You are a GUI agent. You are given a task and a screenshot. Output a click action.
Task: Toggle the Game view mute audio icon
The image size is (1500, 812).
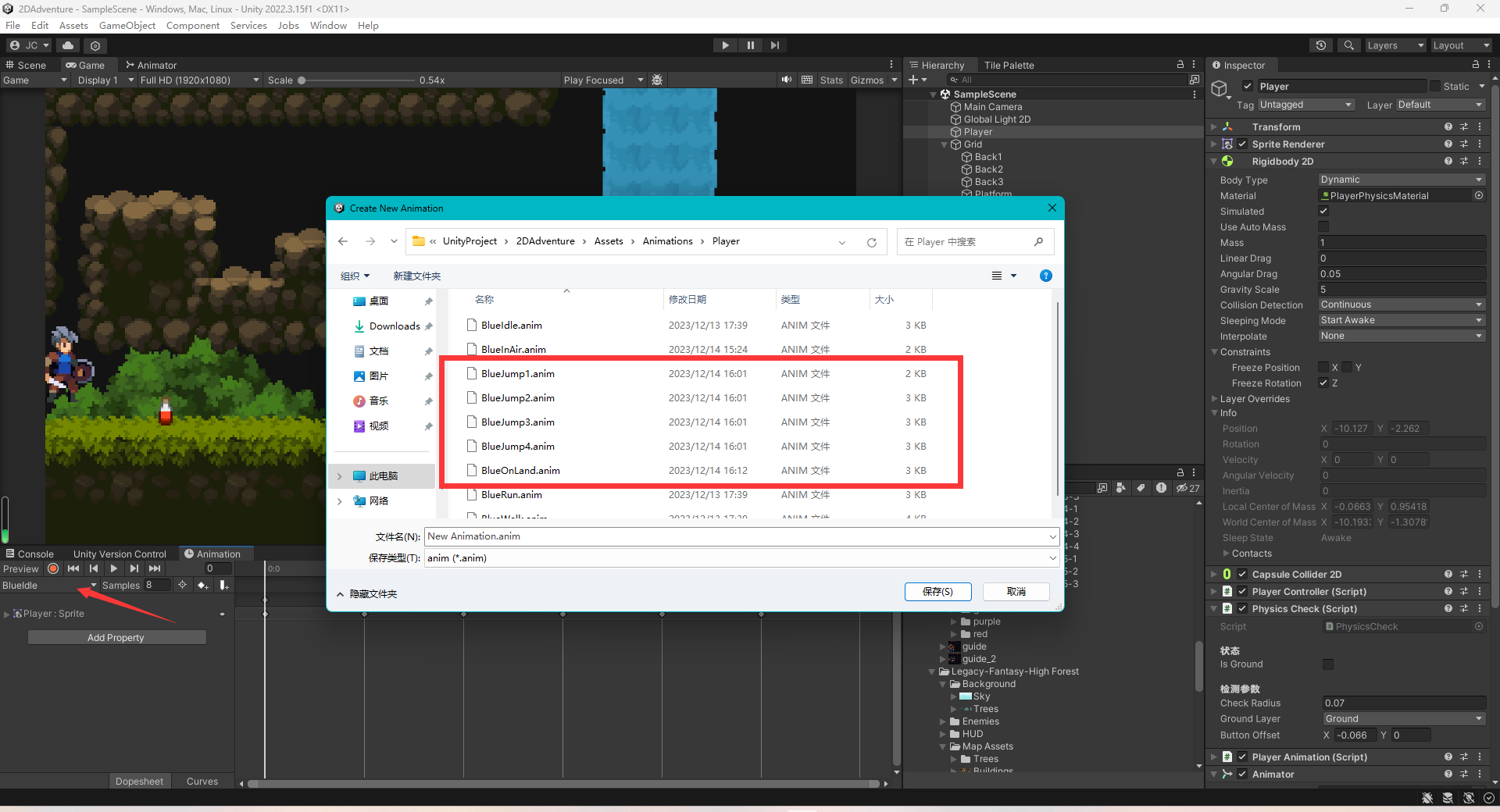point(786,80)
